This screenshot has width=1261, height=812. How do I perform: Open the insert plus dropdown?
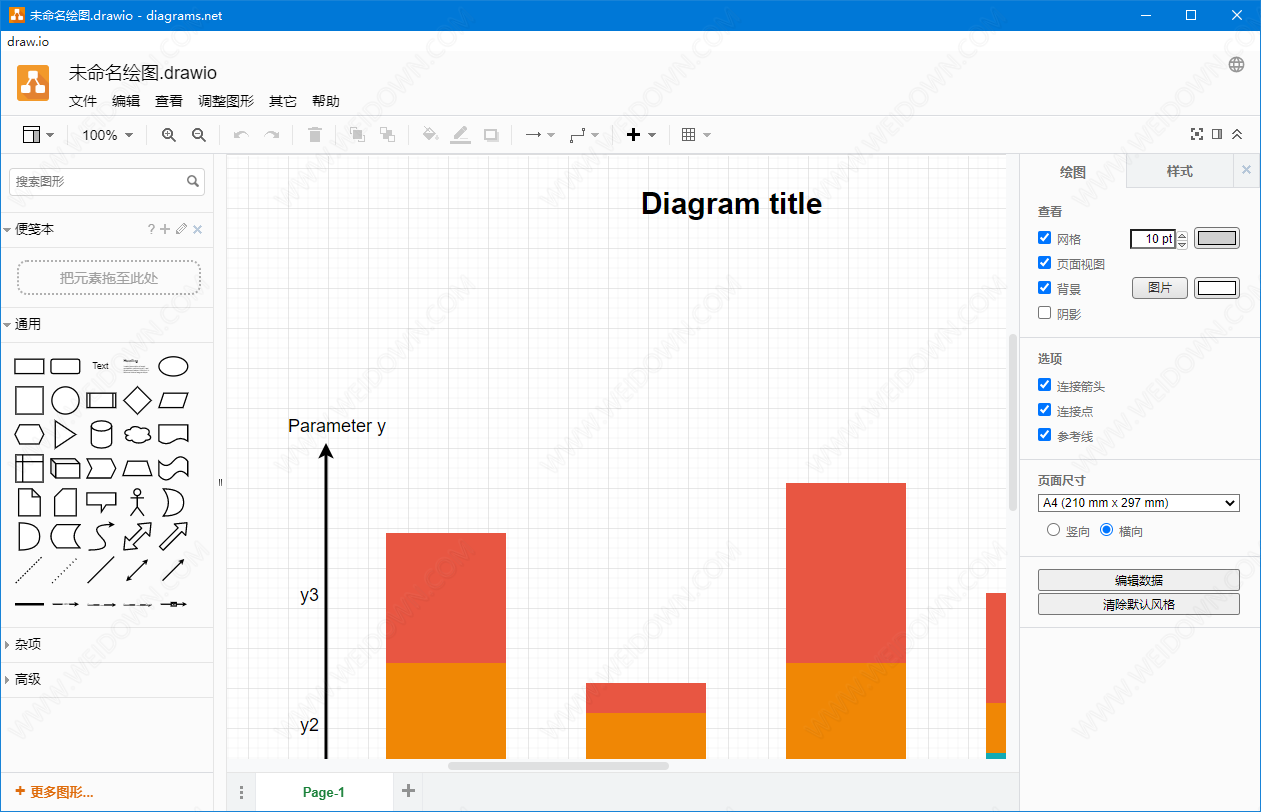click(x=641, y=135)
